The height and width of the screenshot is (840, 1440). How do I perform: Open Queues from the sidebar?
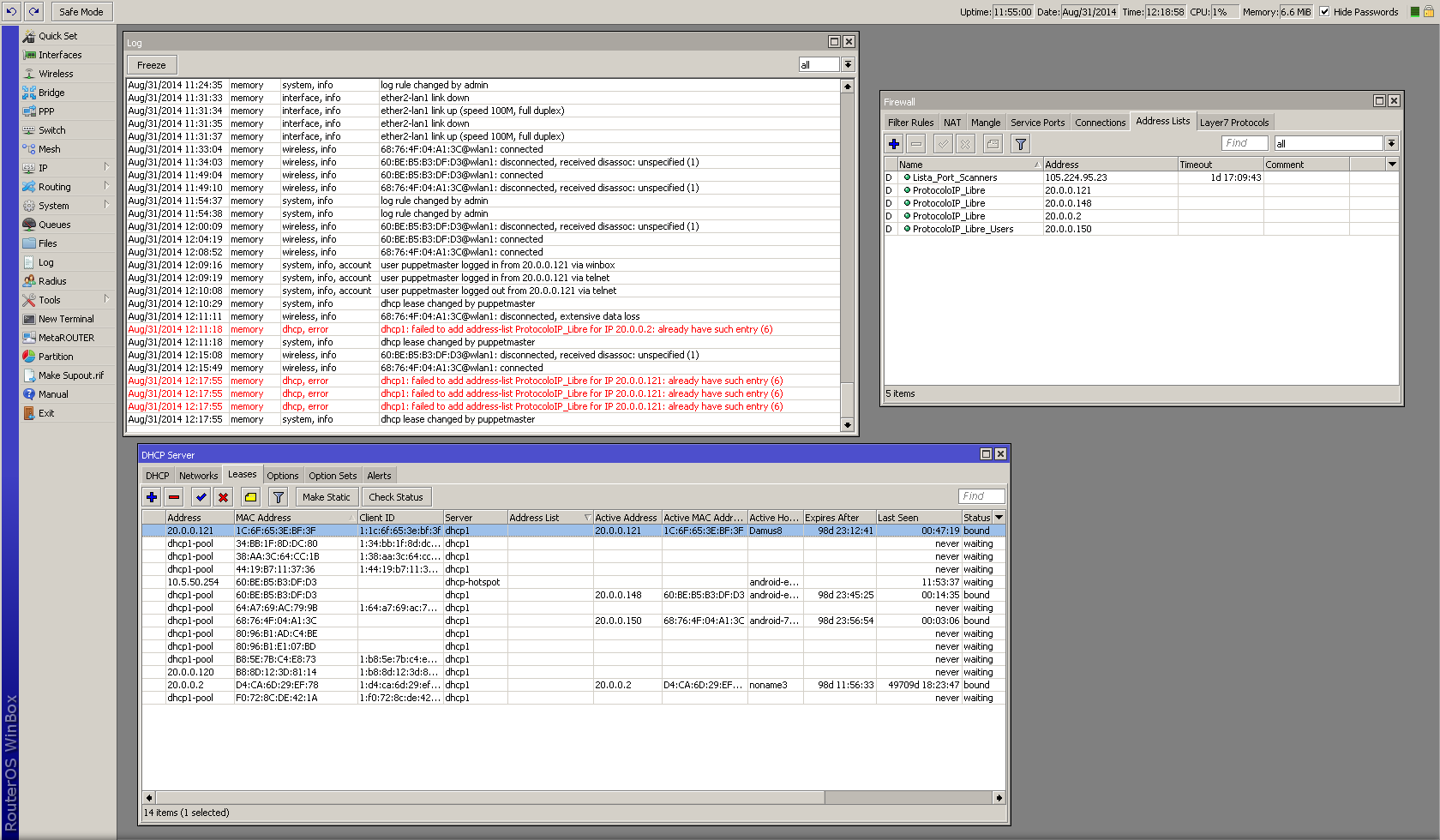coord(54,225)
